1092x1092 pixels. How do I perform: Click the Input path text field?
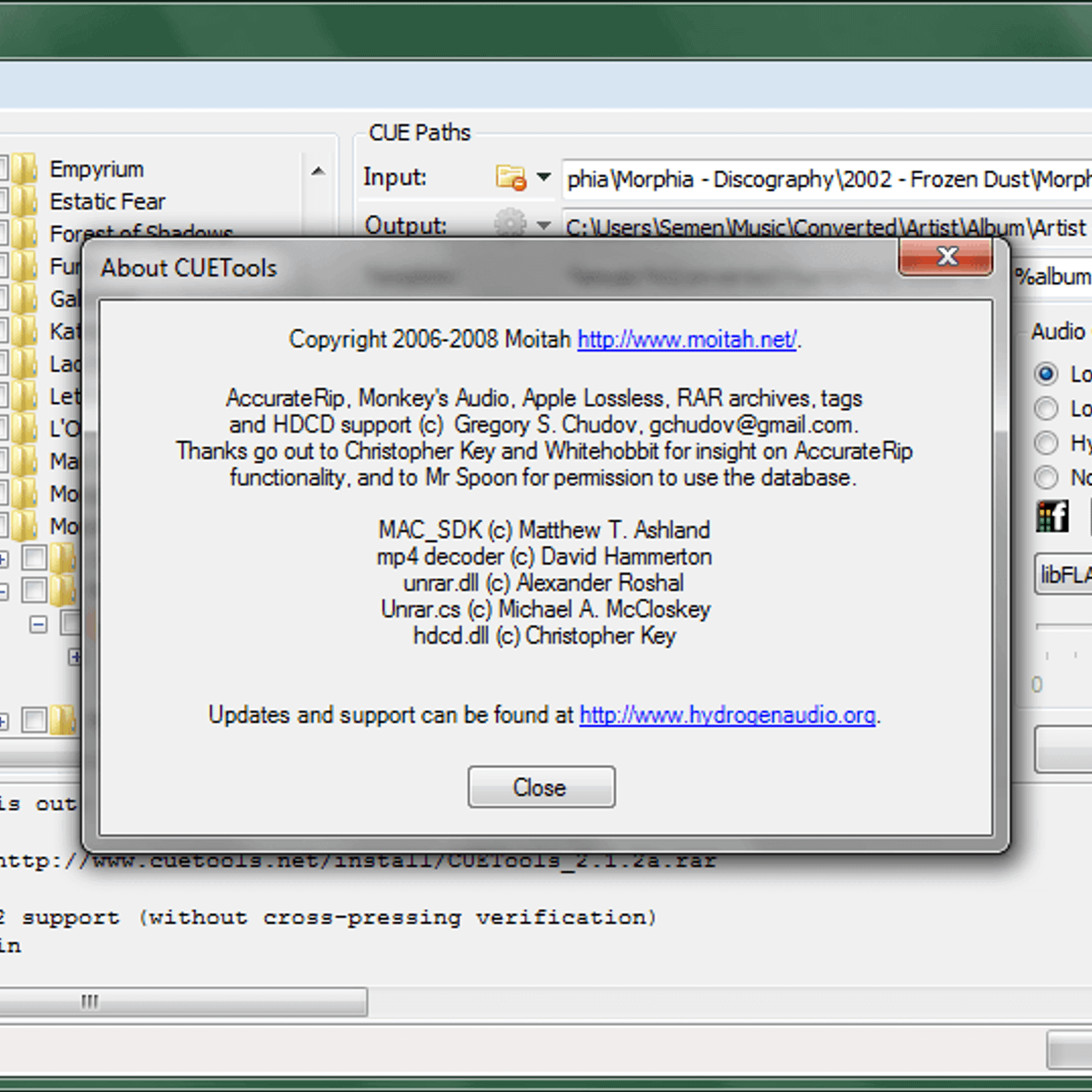click(x=827, y=179)
